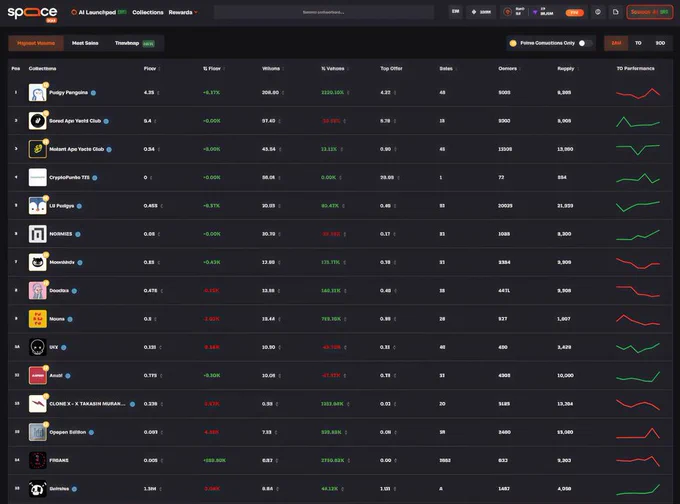680x504 pixels.
Task: Sort by the Supply column
Action: click(567, 69)
